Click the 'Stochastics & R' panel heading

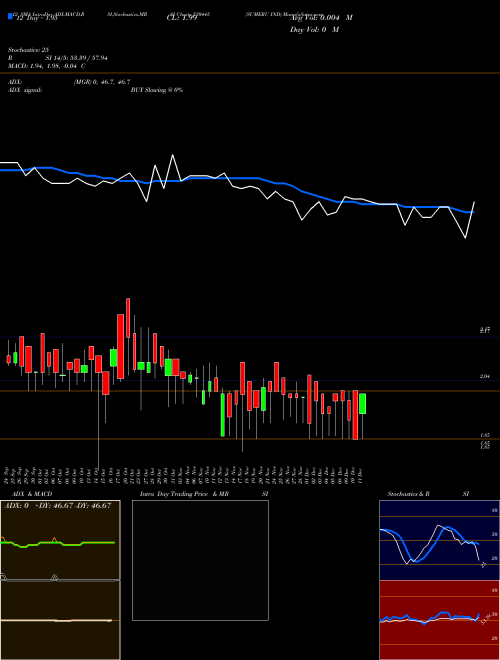tap(408, 494)
